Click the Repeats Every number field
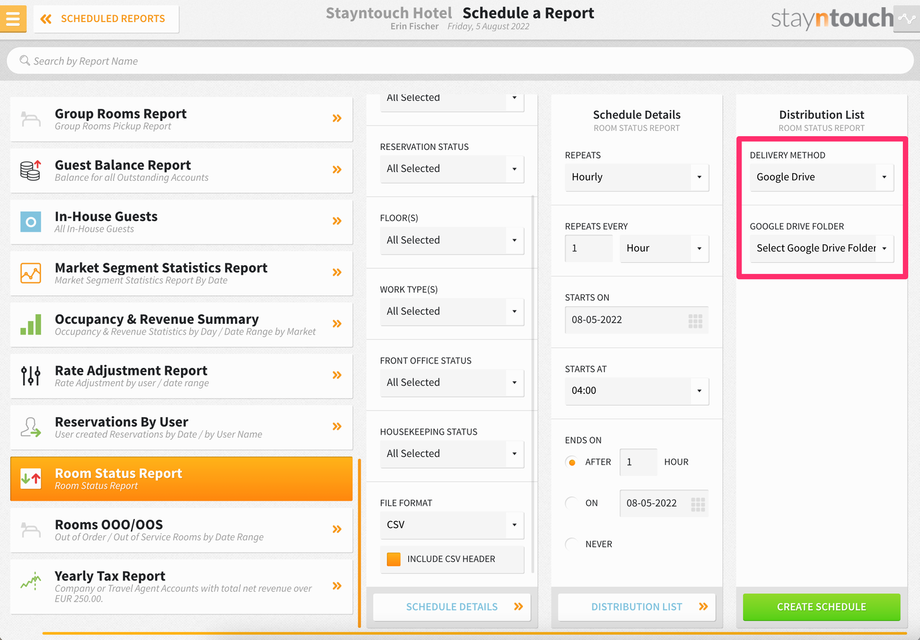 pyautogui.click(x=588, y=249)
